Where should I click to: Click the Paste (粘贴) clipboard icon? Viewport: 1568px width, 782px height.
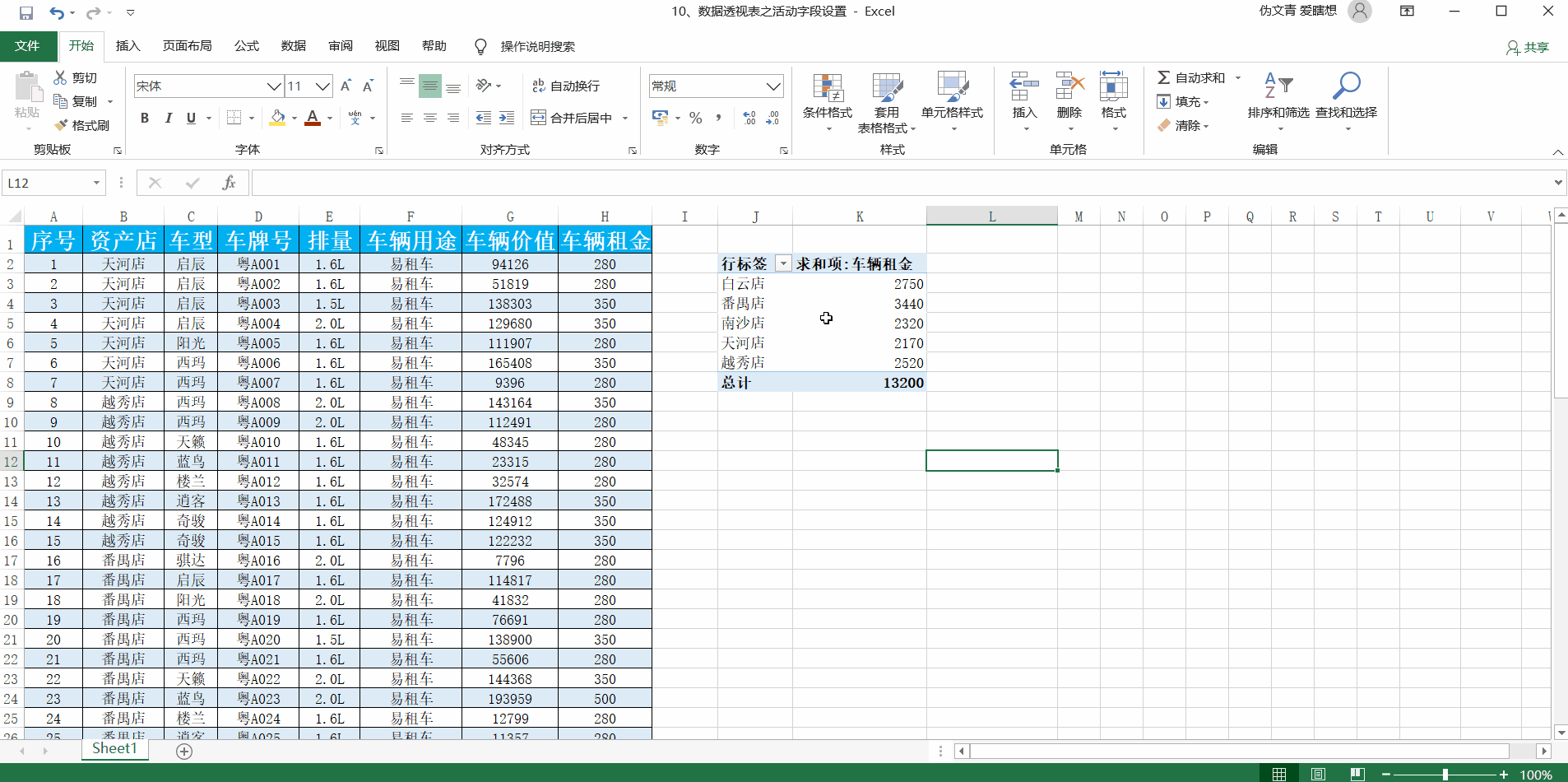coord(27,88)
